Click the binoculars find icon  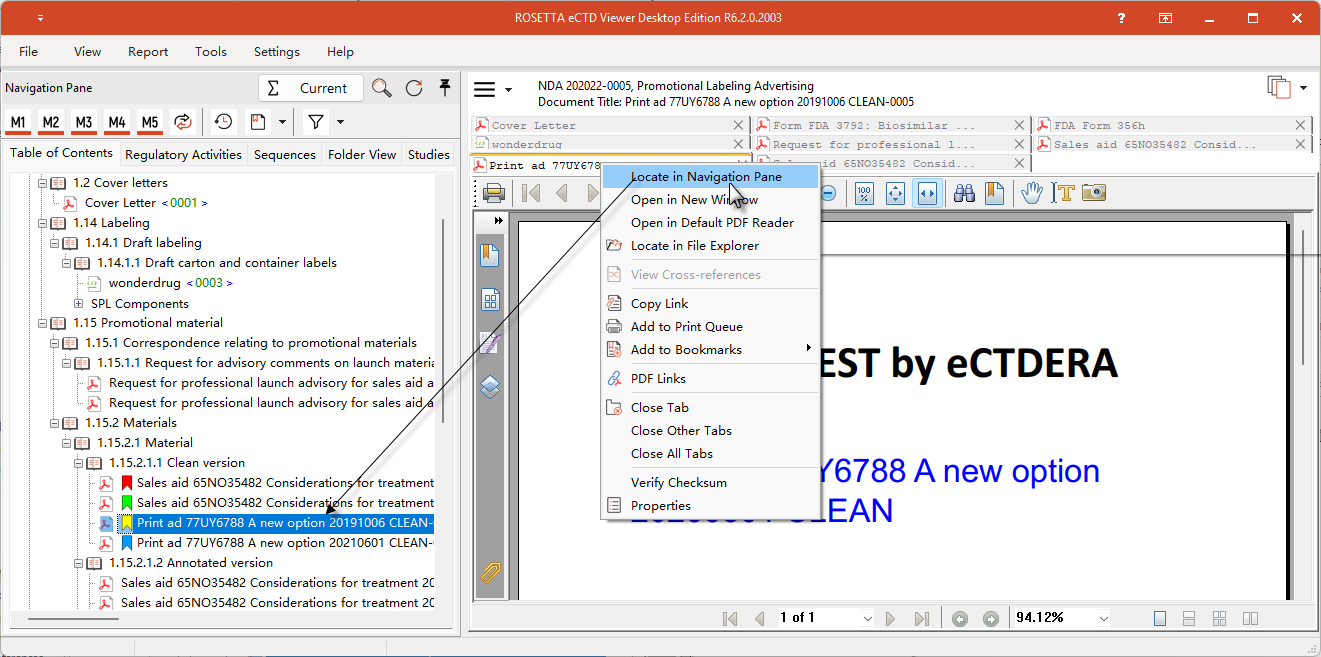964,193
